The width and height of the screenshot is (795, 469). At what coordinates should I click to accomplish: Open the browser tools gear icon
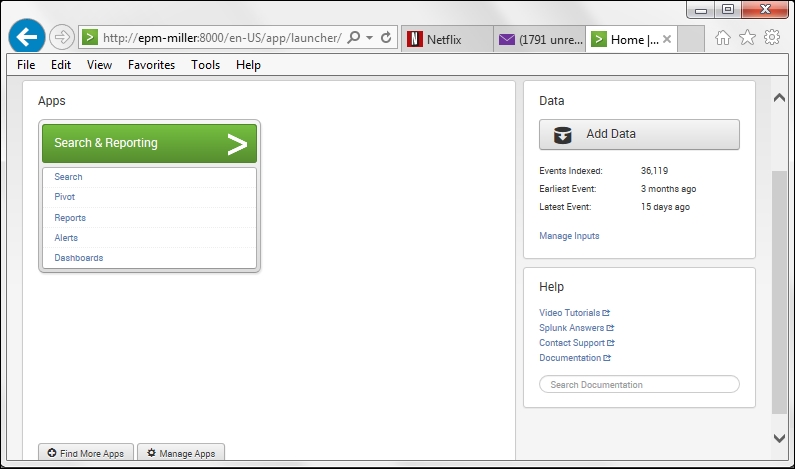[771, 38]
